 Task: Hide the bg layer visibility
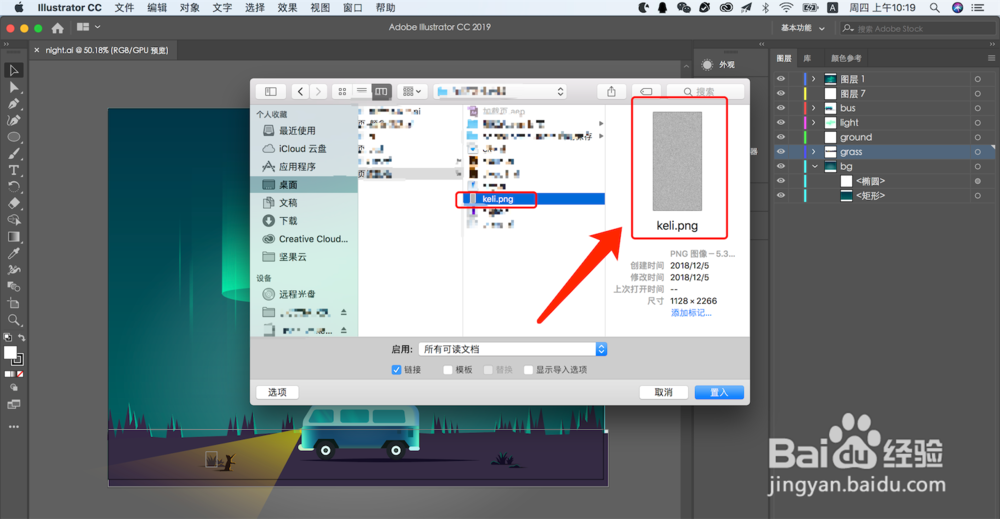click(781, 166)
